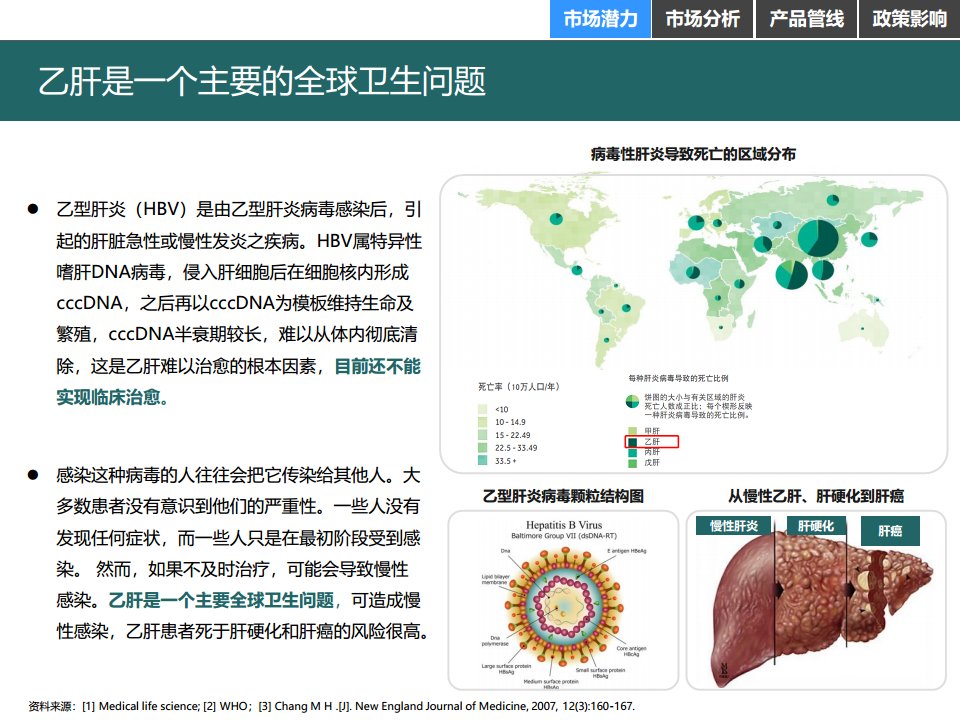Click the 肝癌 label box

point(890,531)
